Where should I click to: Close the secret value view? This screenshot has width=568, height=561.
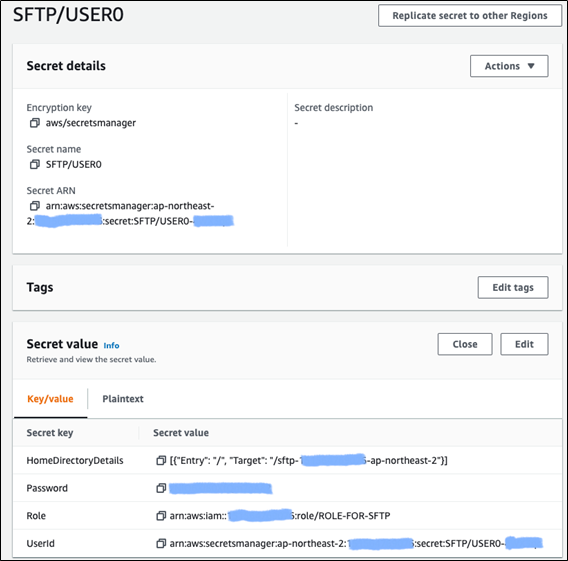click(x=465, y=344)
